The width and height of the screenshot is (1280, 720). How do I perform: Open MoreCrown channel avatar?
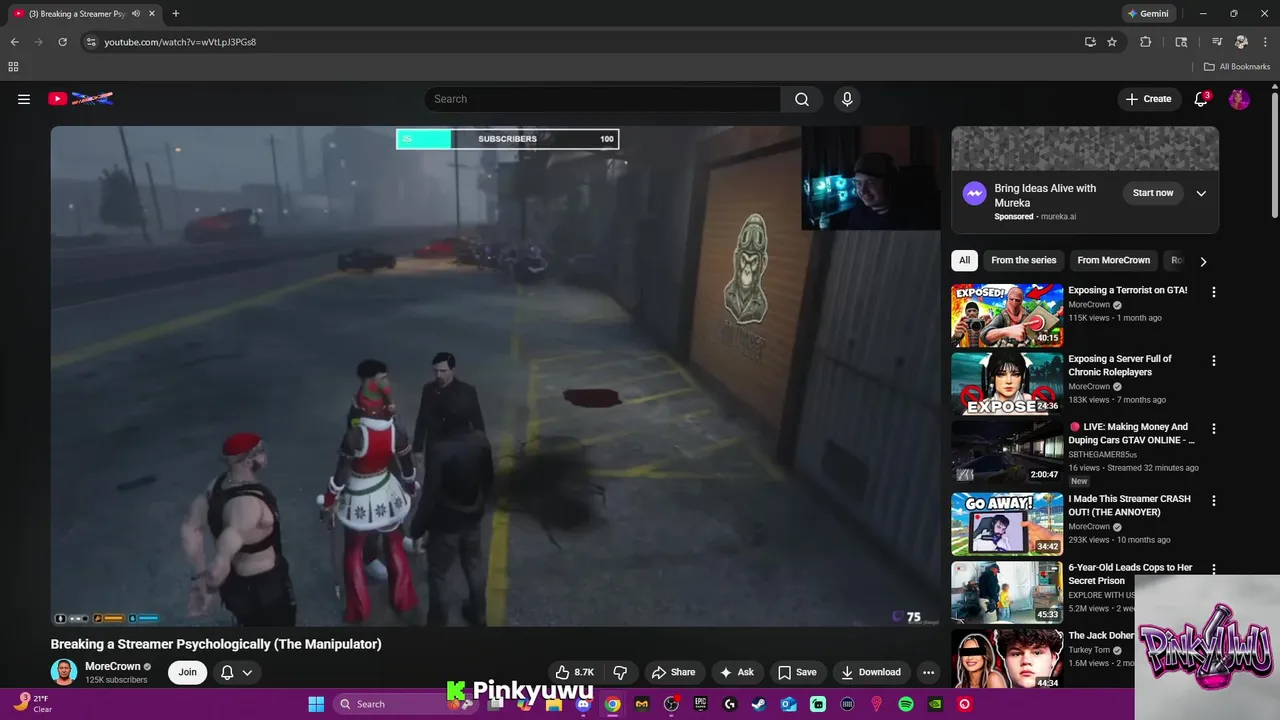[64, 672]
